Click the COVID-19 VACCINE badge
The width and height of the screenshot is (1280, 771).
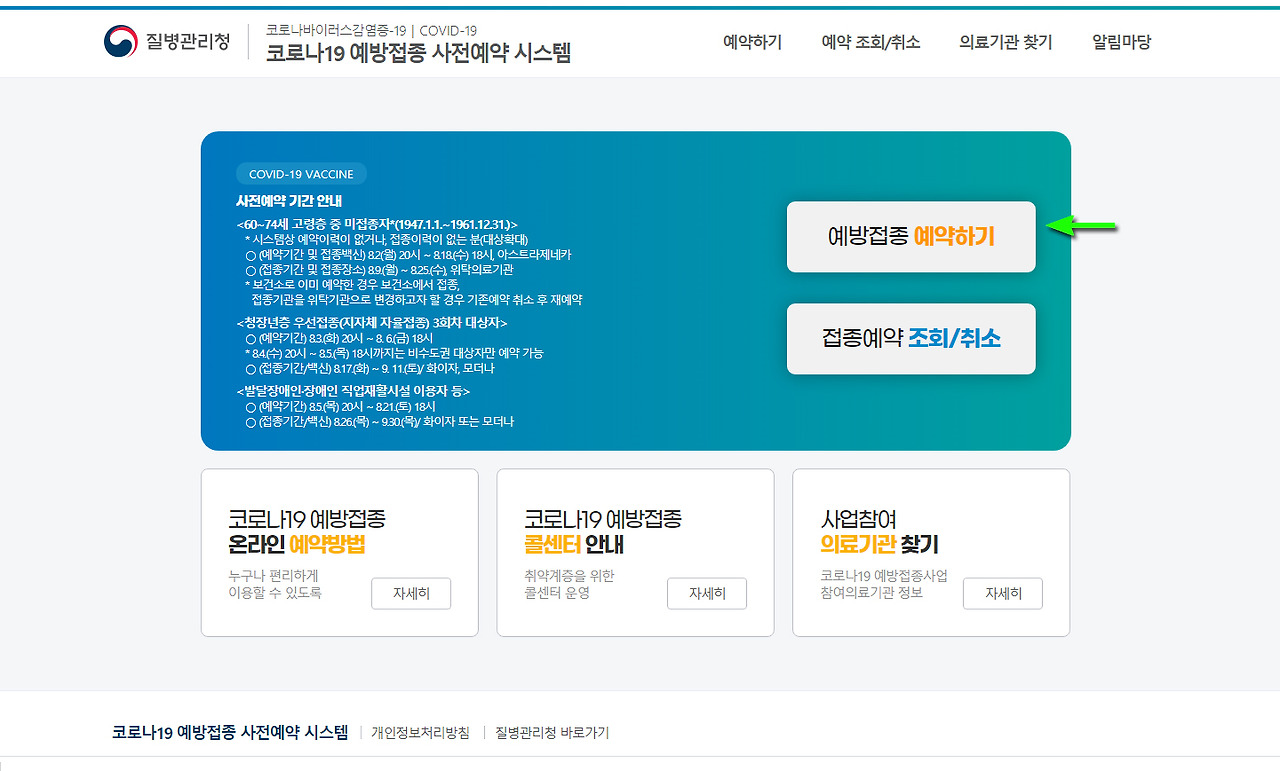(301, 174)
